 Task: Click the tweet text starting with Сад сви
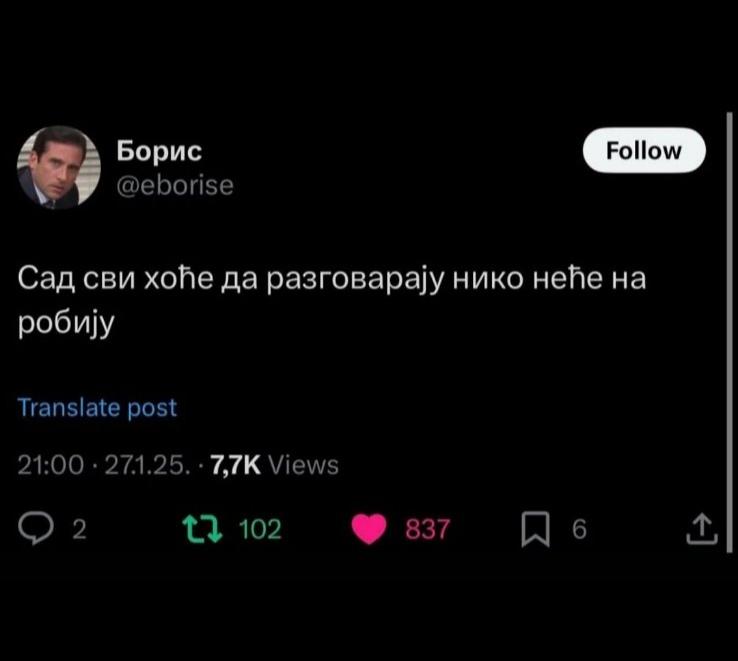[x=332, y=300]
